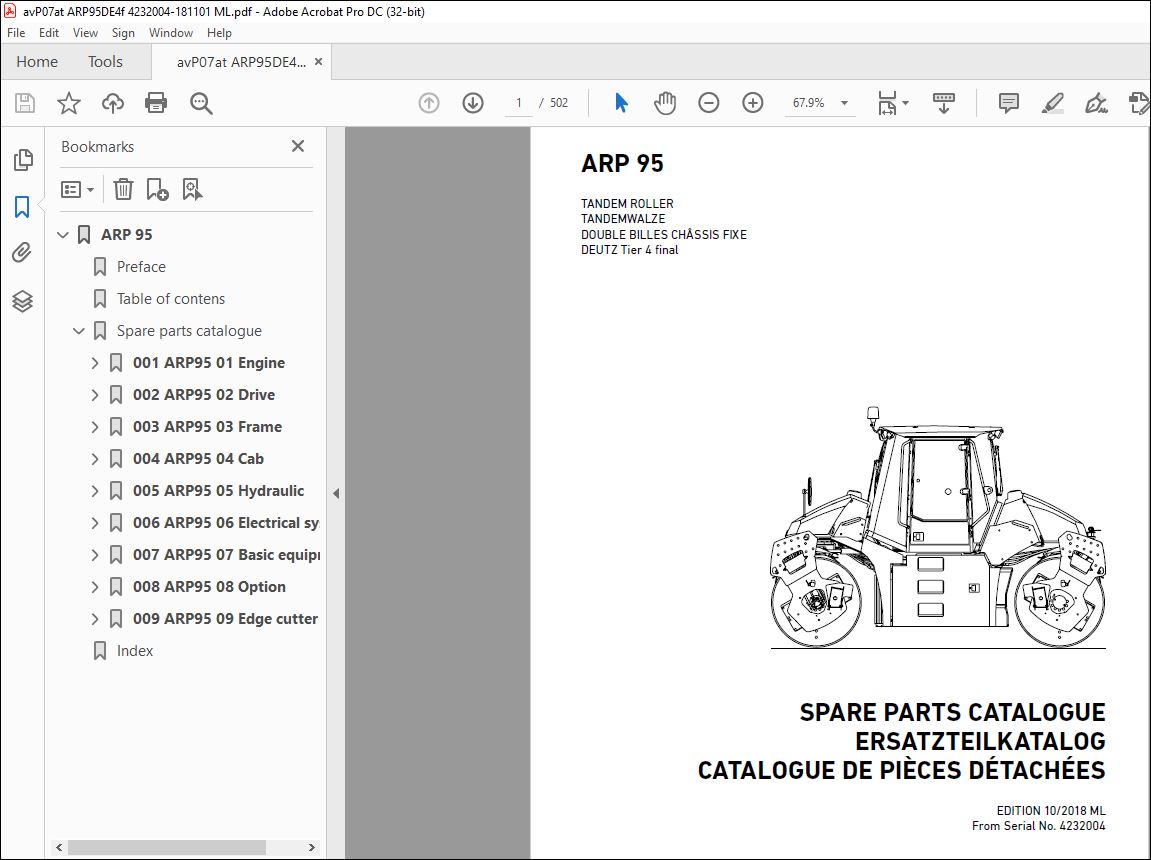Jump to the Preface bookmark
The width and height of the screenshot is (1151, 860).
pos(141,267)
